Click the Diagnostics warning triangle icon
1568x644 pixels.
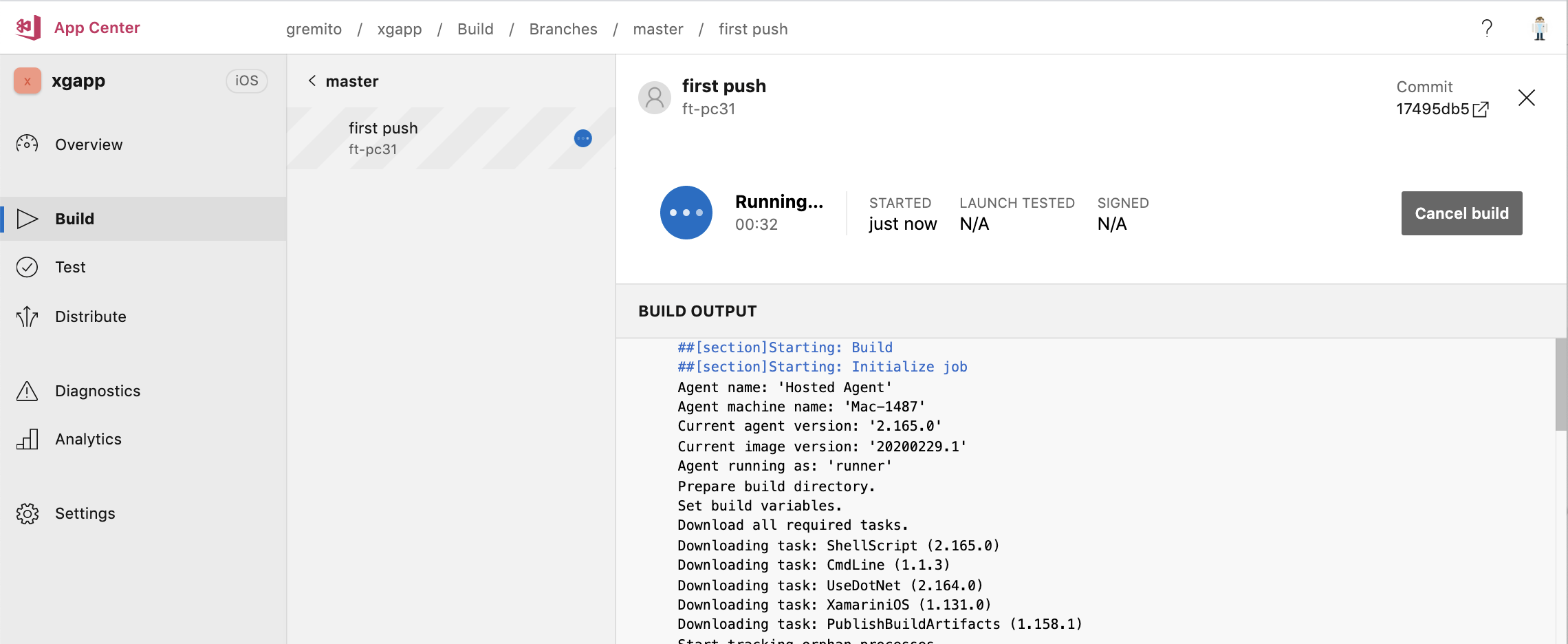coord(27,391)
